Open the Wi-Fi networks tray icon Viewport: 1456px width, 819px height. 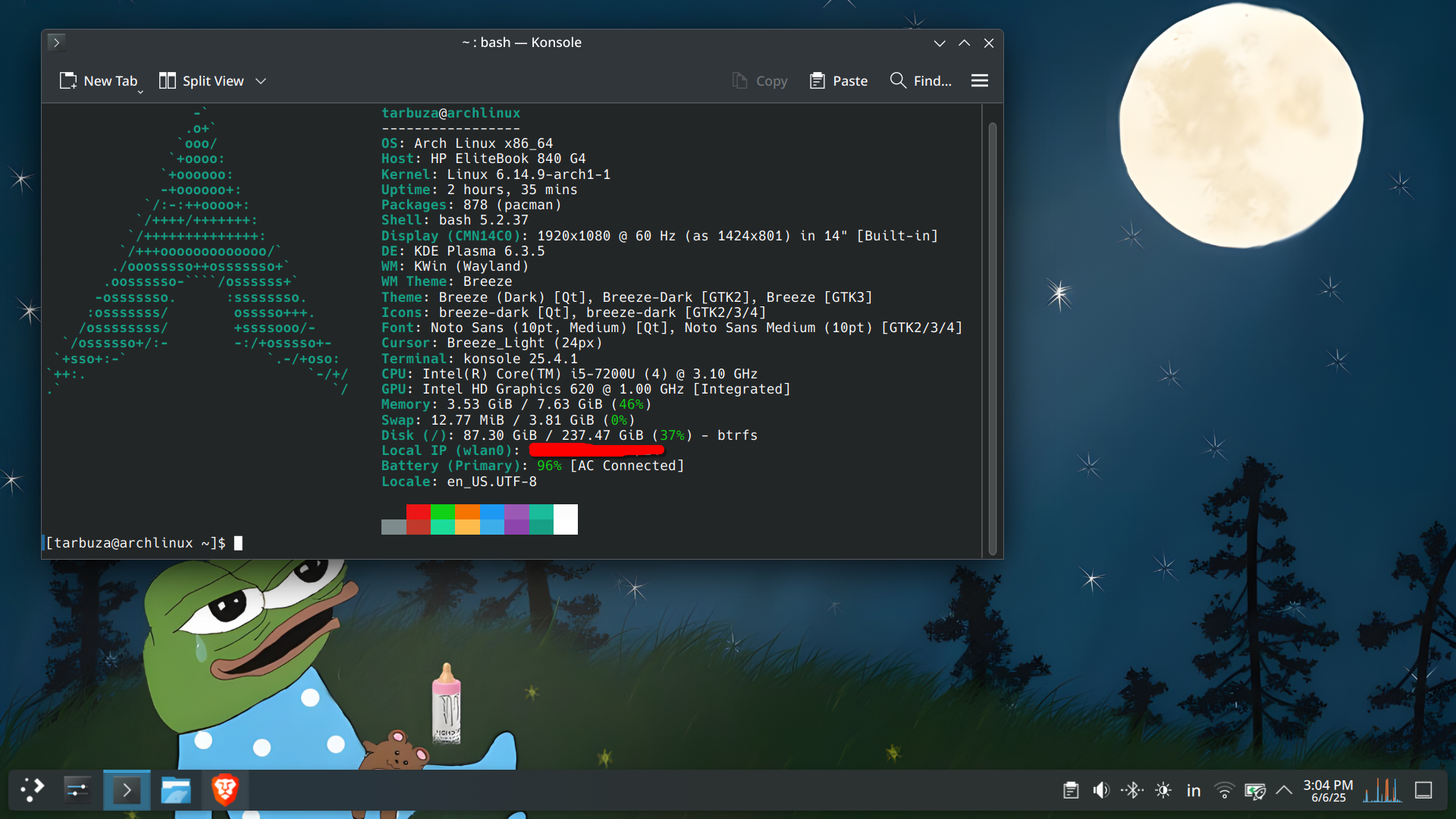[x=1224, y=790]
